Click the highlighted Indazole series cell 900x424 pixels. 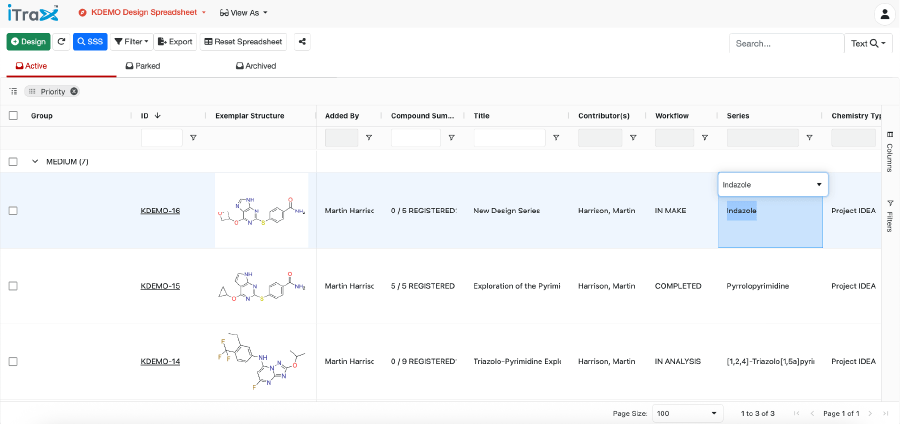click(x=770, y=223)
